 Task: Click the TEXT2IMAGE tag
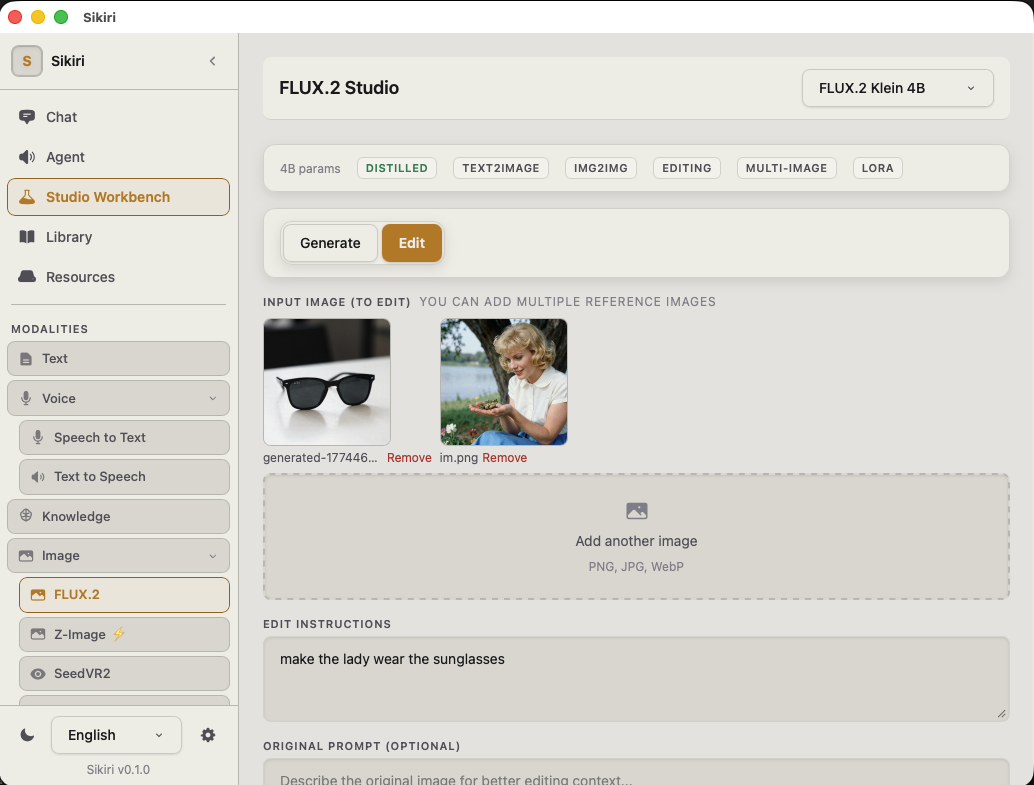coord(501,168)
